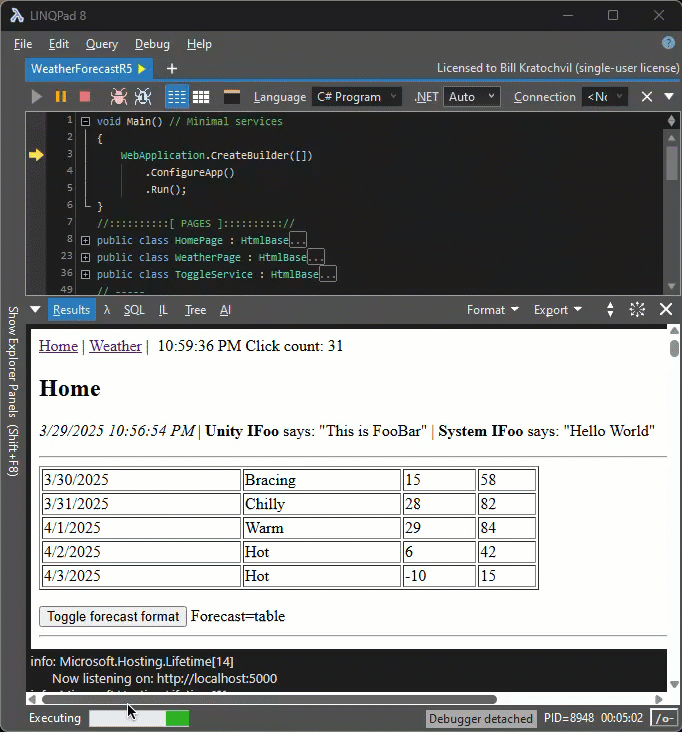Click the results horizontal scrollbar thumb
Screen dimensions: 682x732
click(269, 699)
